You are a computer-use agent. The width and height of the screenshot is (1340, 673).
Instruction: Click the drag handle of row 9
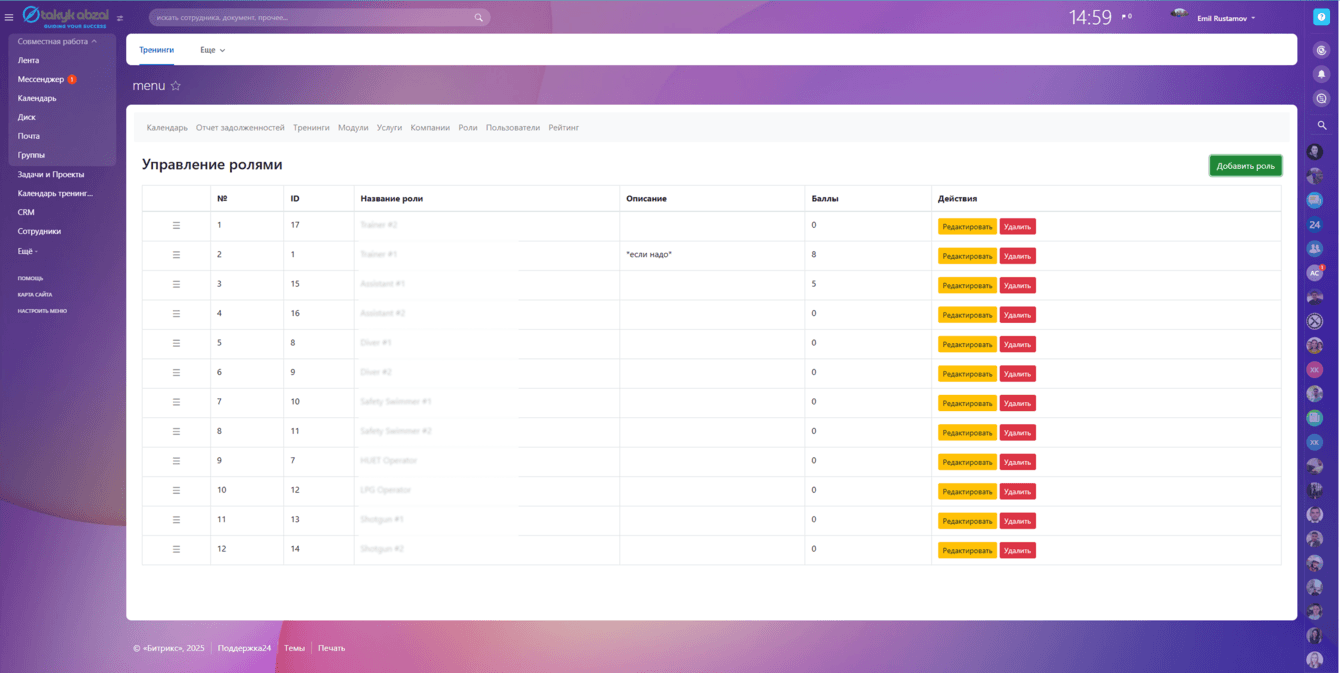tap(176, 461)
